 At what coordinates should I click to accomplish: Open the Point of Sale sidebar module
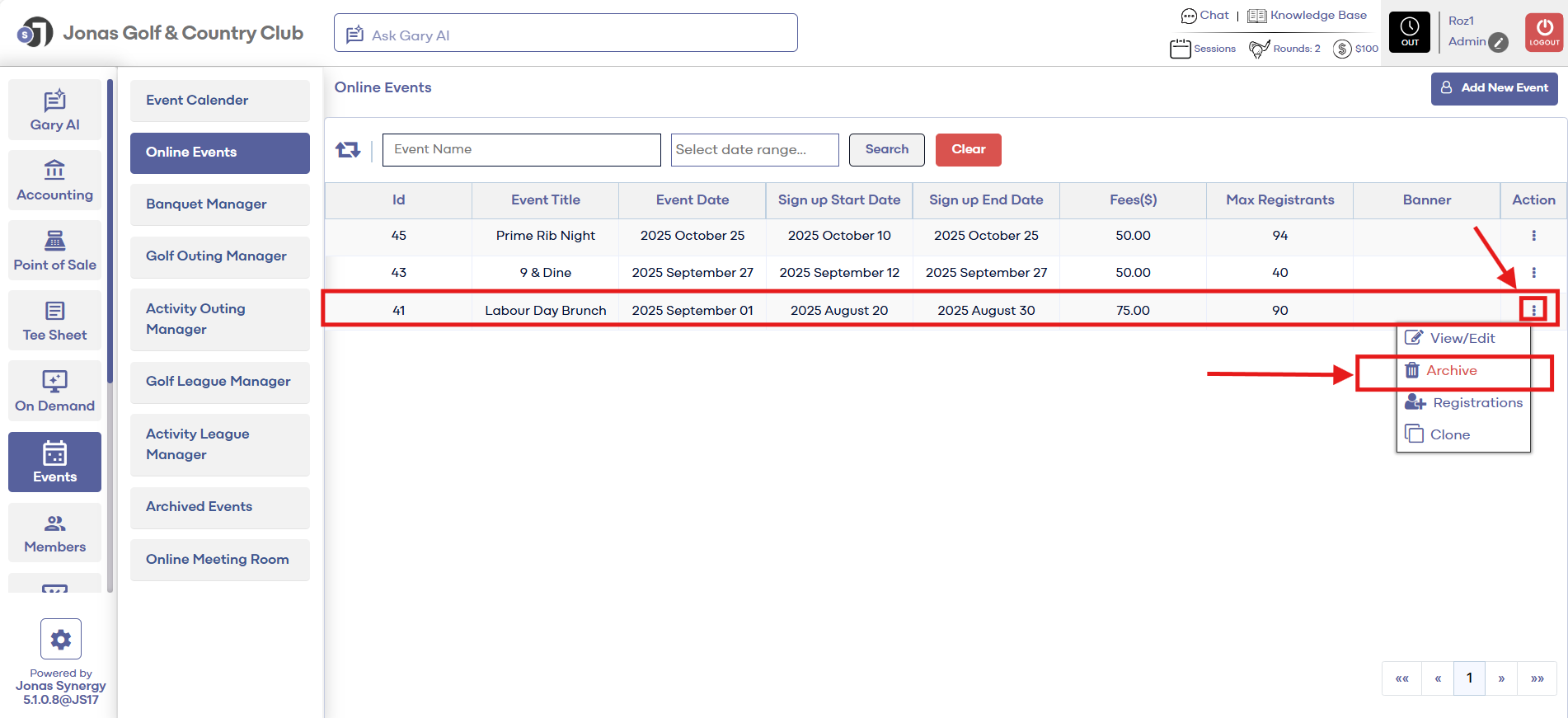[54, 250]
